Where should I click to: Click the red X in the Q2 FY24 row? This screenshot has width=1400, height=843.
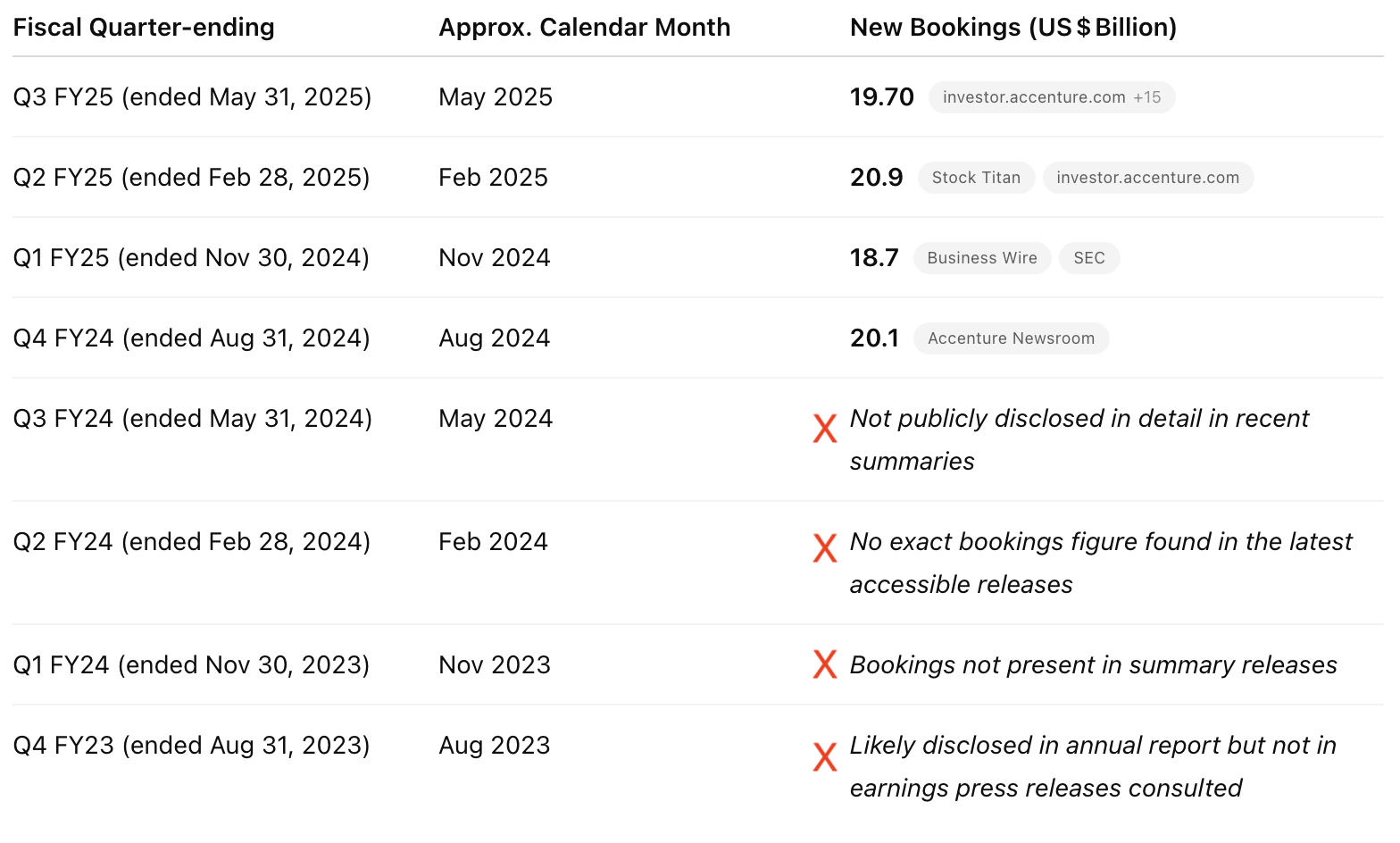(825, 548)
